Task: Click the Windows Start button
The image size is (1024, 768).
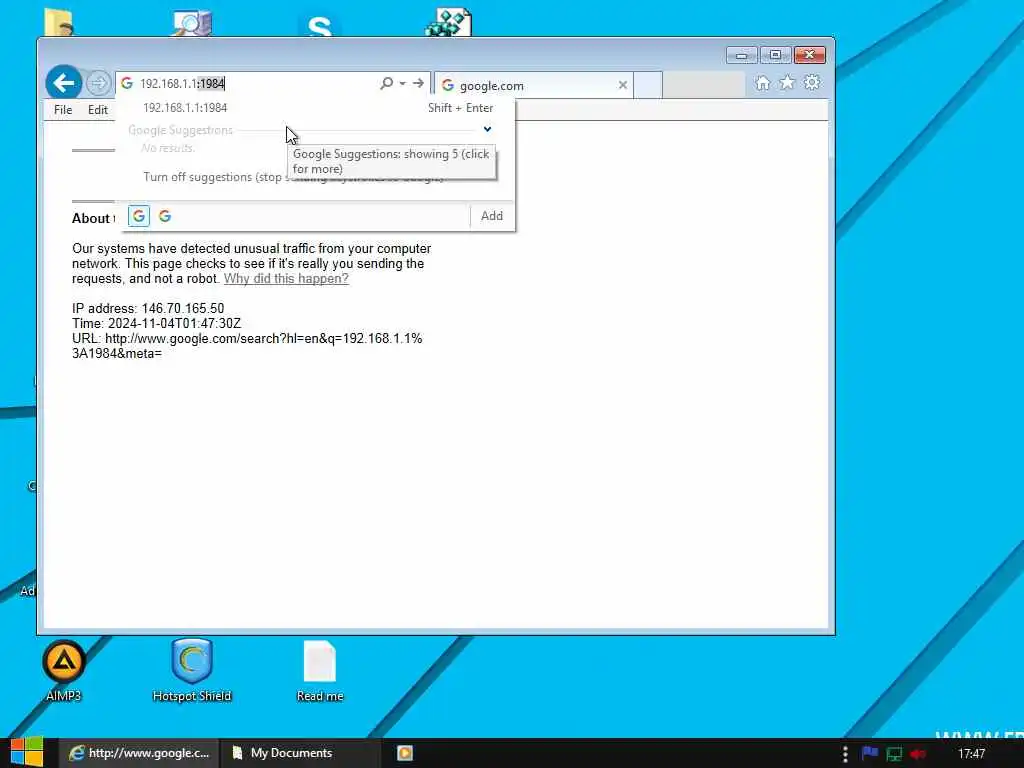Action: click(x=26, y=752)
